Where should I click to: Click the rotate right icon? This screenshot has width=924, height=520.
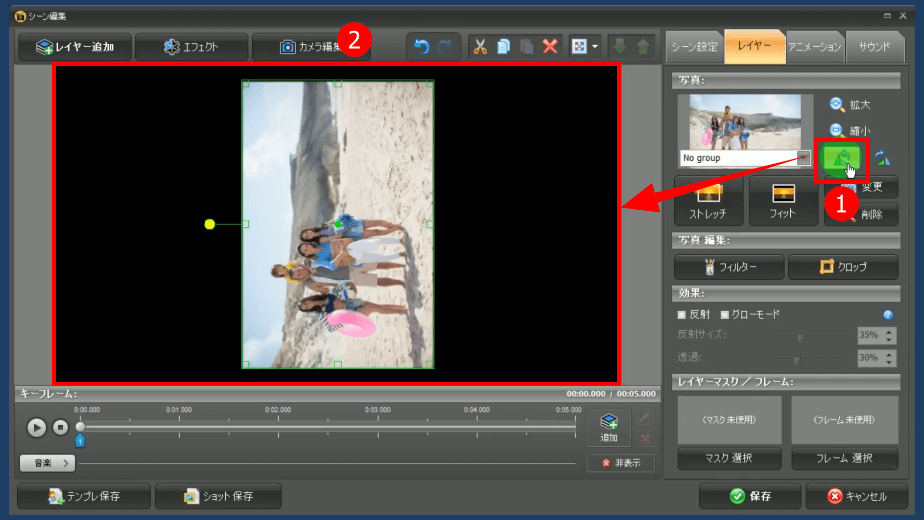[x=882, y=158]
